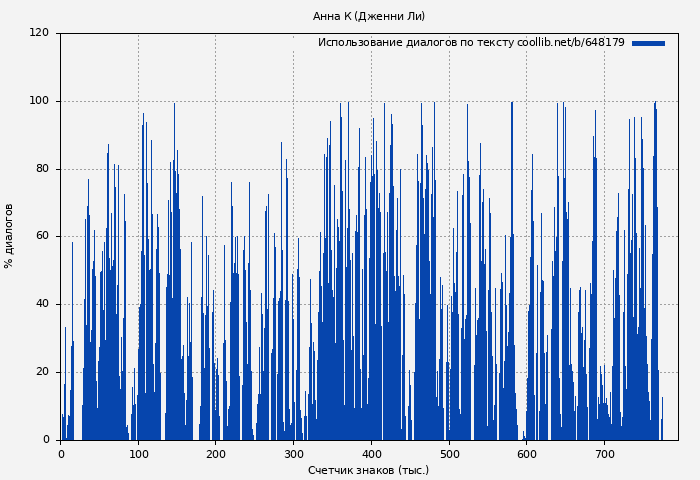The height and width of the screenshot is (480, 700).
Task: Click the y-axis tick label 20
Action: 42,372
